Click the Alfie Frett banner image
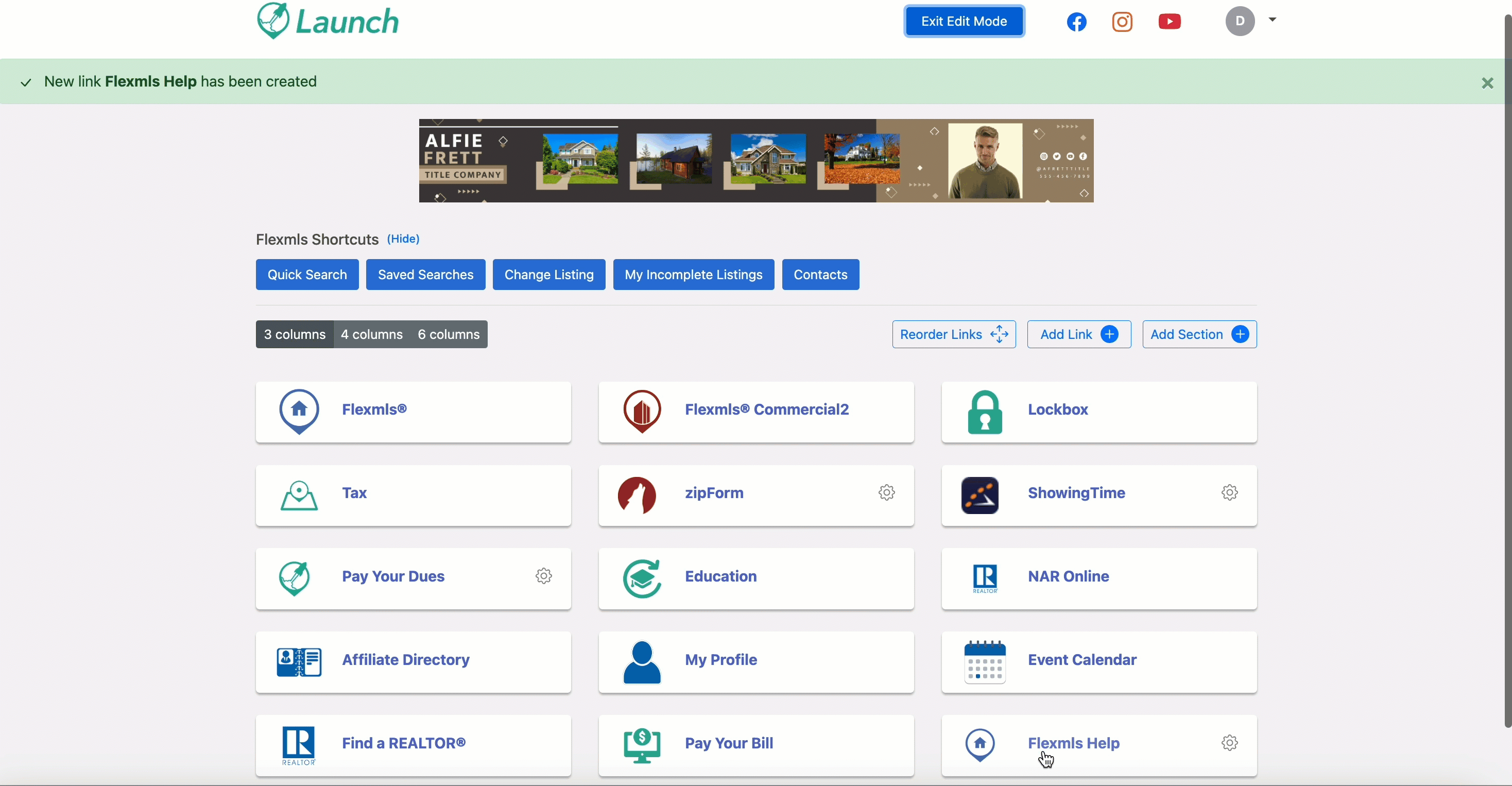Screen dimensions: 1512x786 (756, 160)
